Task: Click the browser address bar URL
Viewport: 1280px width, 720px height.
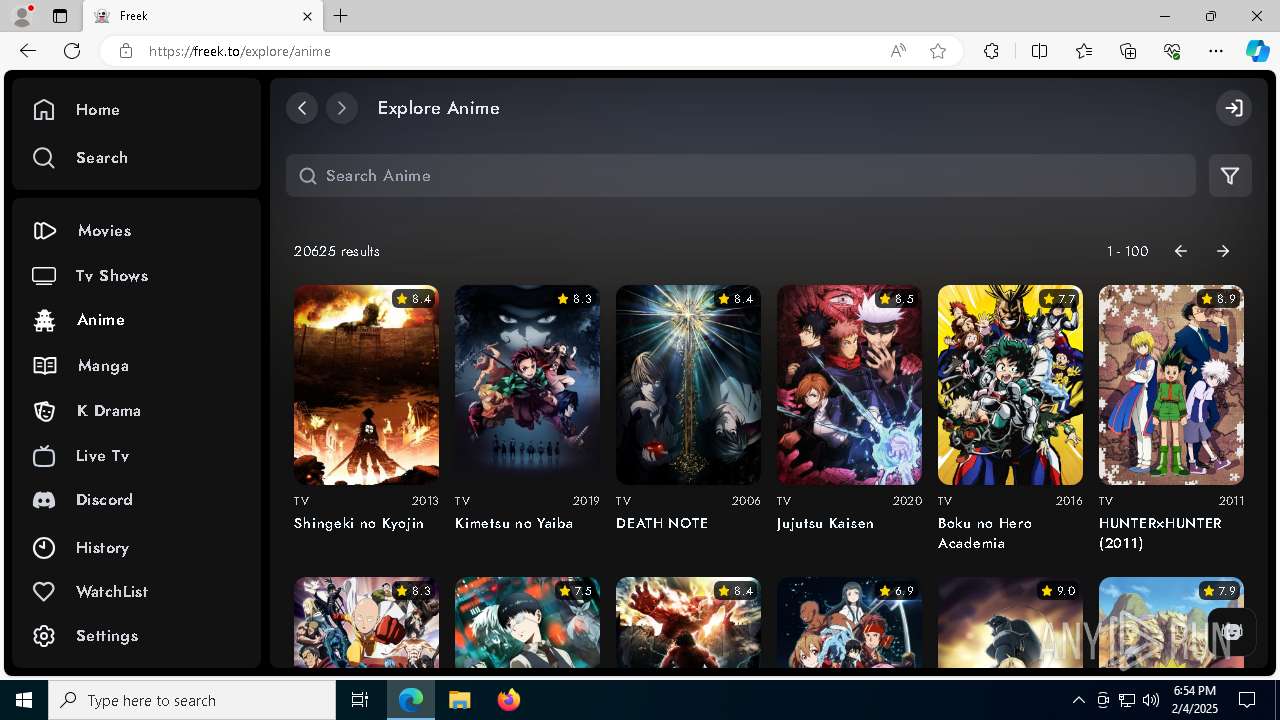Action: coord(240,51)
